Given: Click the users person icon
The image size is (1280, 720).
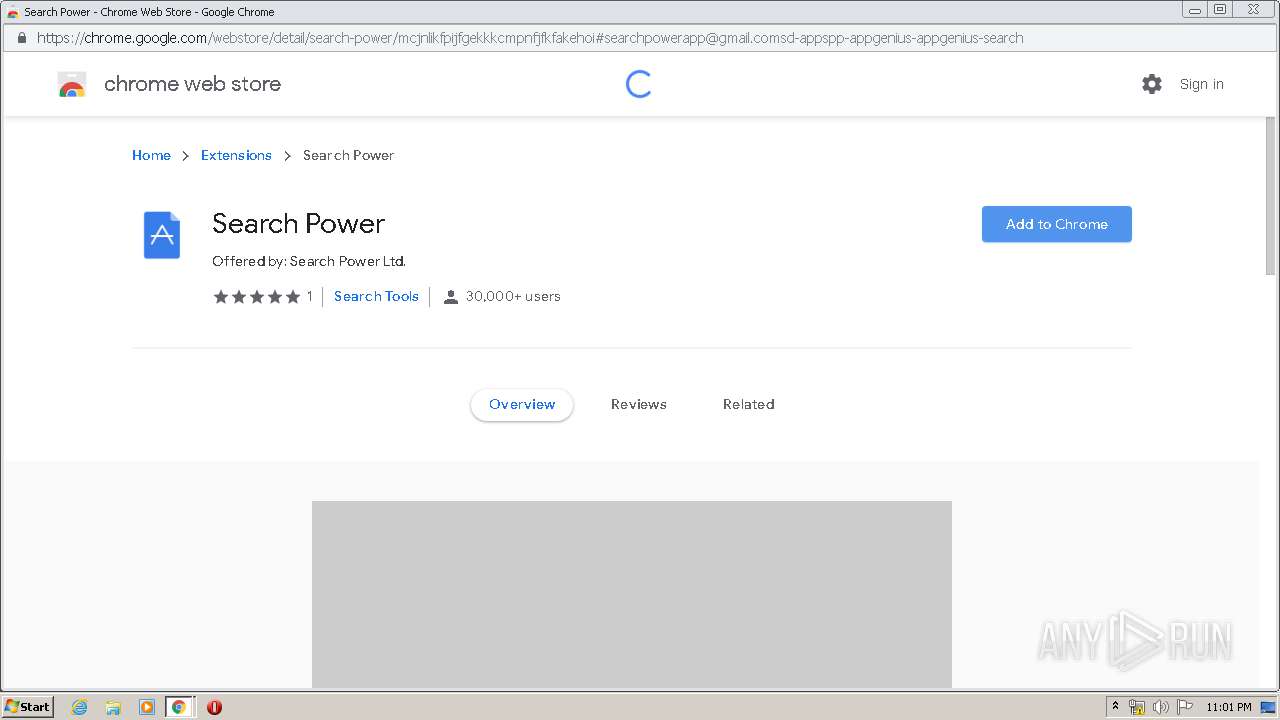Looking at the screenshot, I should point(451,297).
